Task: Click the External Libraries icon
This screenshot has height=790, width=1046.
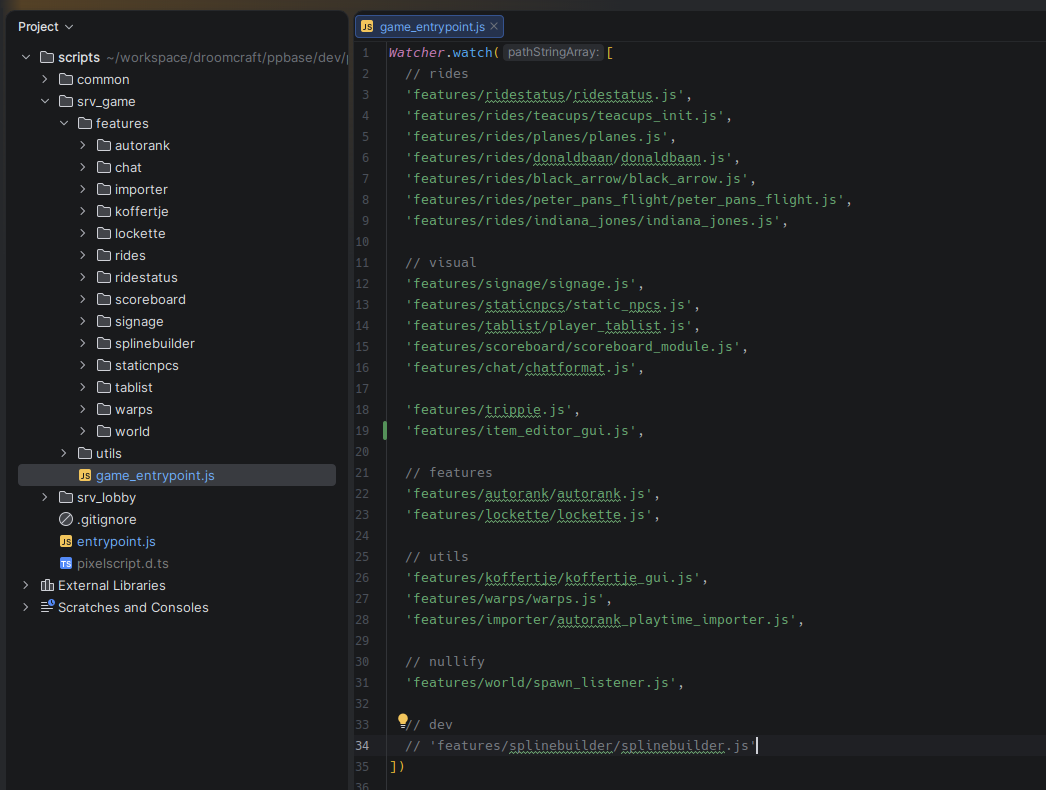Action: [46, 585]
